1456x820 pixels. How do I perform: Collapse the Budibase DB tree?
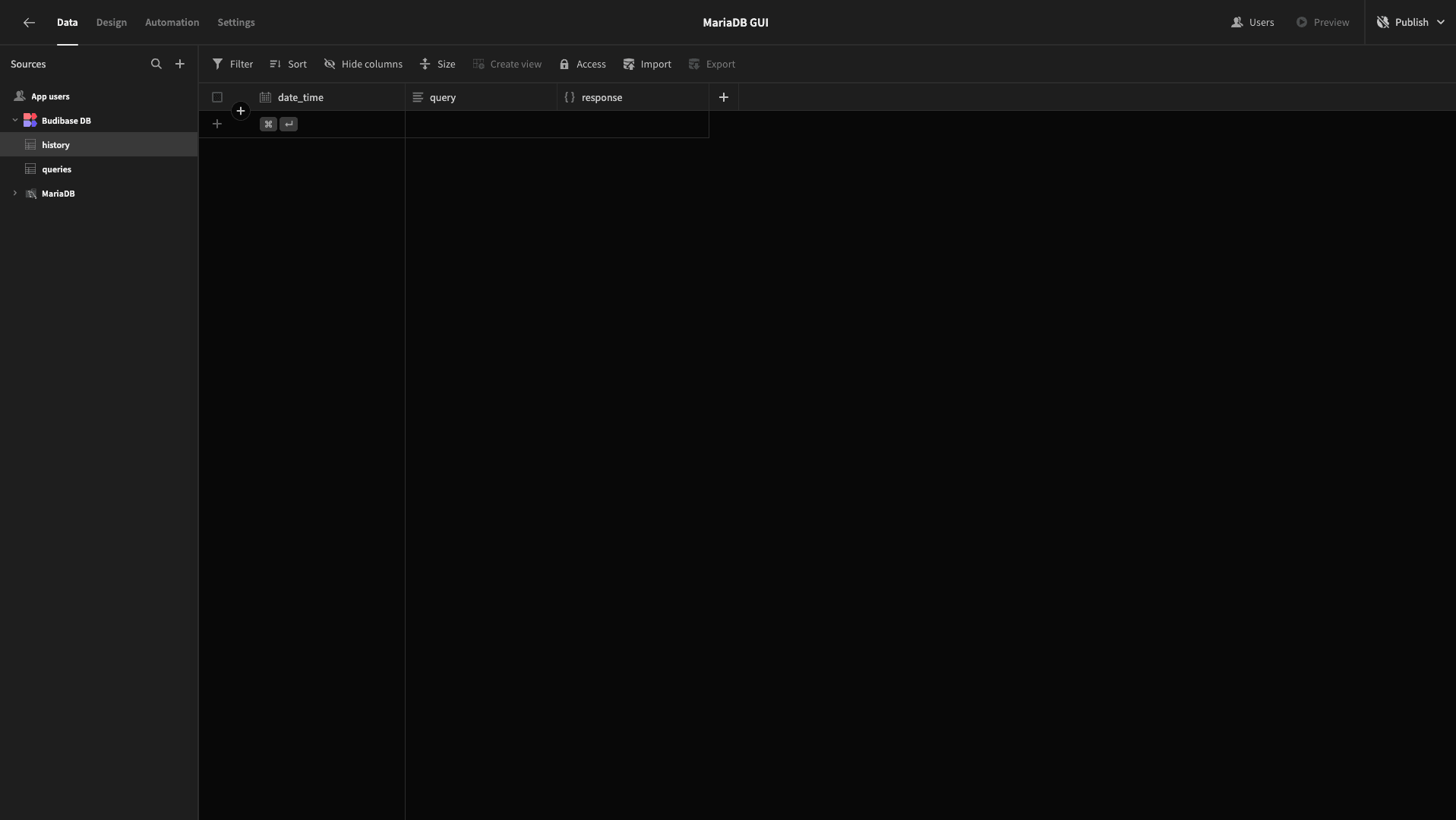click(14, 120)
